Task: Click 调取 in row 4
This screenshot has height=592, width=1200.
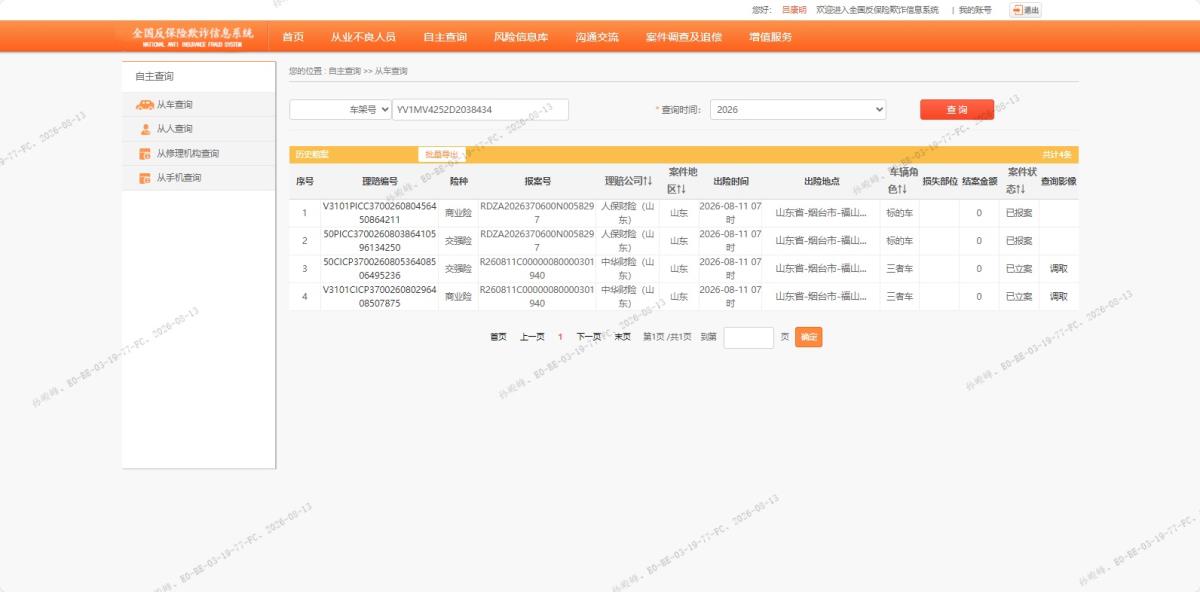Action: coord(1058,297)
